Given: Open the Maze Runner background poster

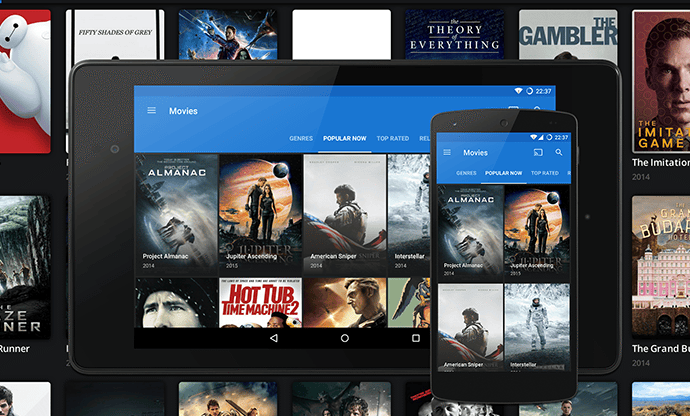Looking at the screenshot, I should pyautogui.click(x=25, y=267).
